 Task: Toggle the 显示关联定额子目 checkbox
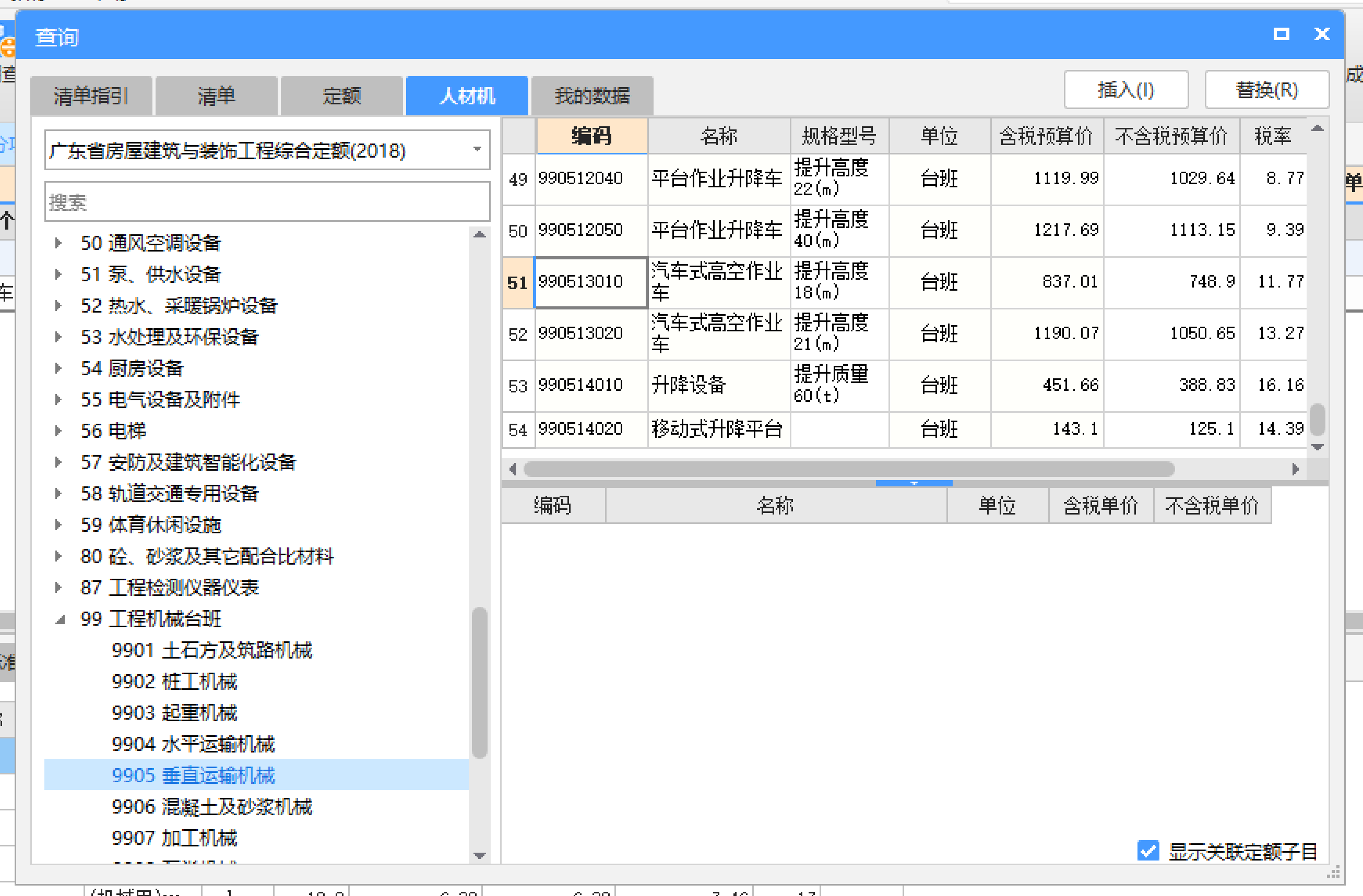point(1148,851)
